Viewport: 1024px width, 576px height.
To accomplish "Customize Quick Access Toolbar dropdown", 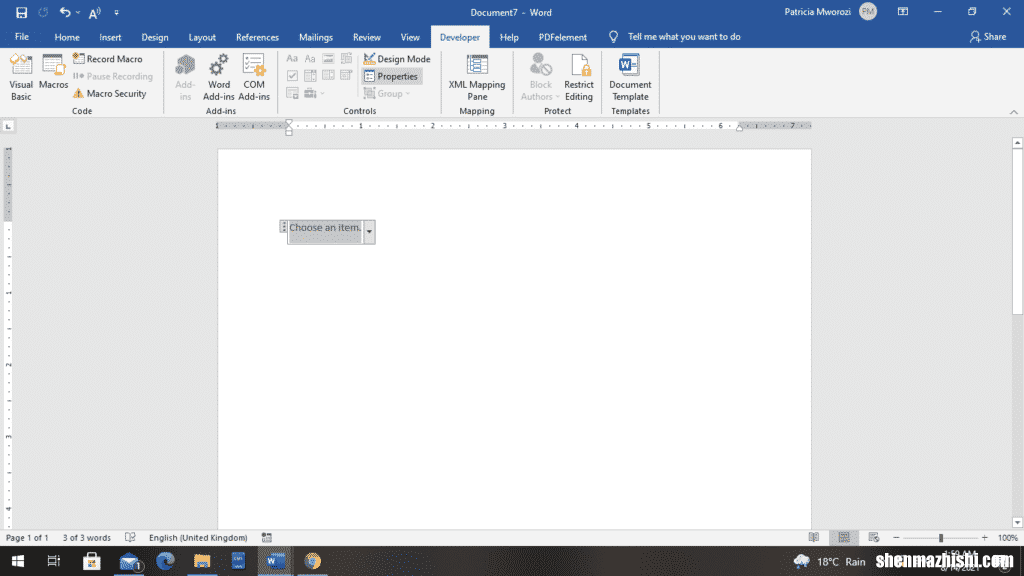I will (116, 12).
